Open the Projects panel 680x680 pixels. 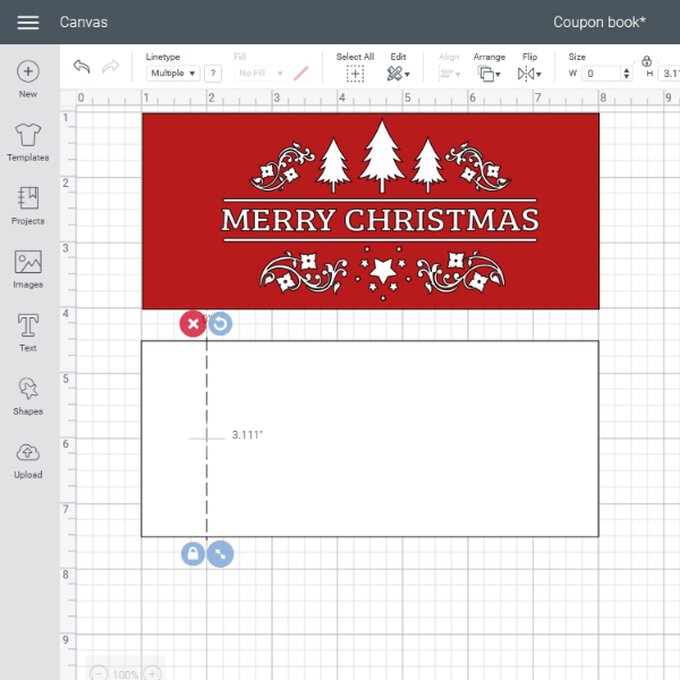[28, 206]
